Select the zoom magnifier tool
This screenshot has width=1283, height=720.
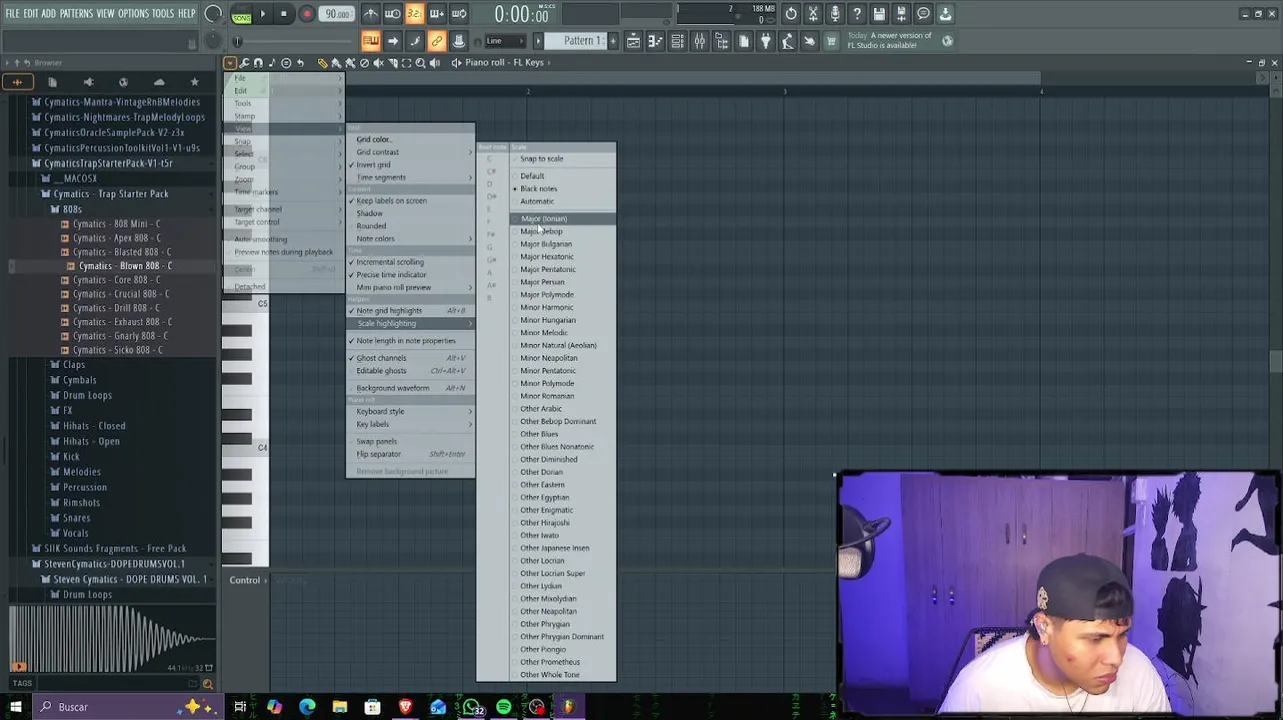point(420,63)
